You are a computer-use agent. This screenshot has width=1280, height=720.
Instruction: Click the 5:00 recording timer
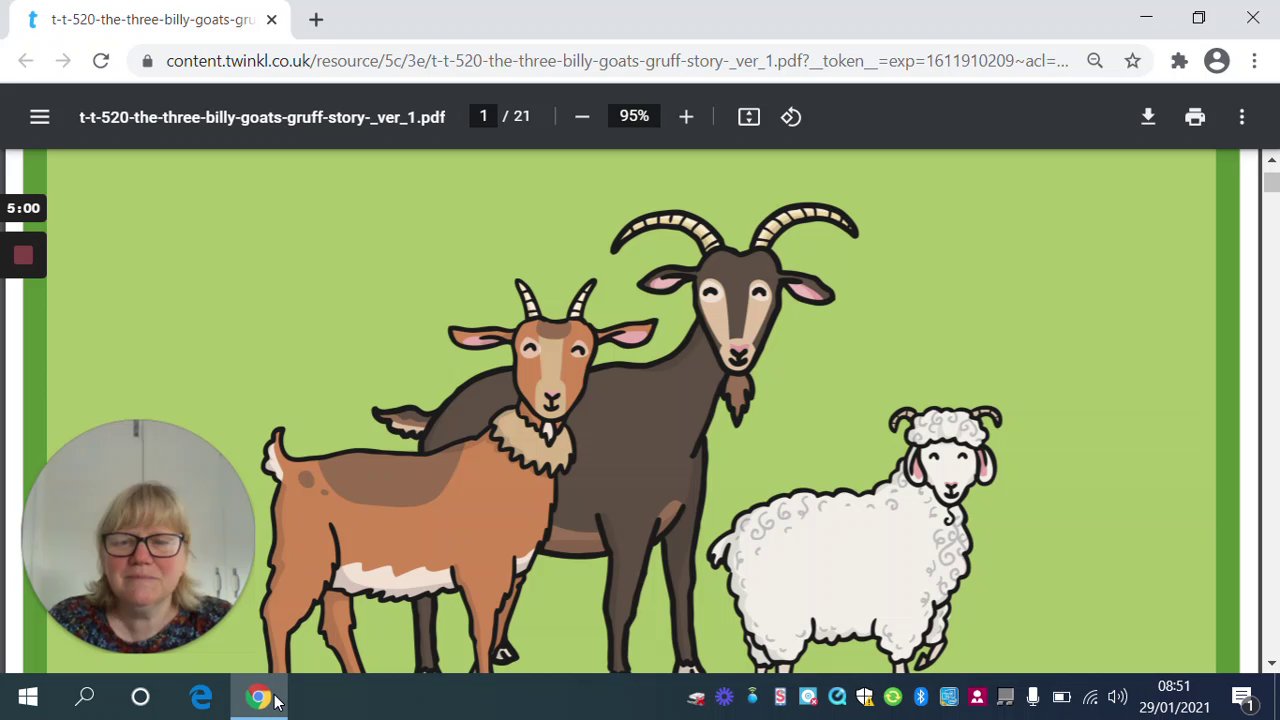pyautogui.click(x=23, y=208)
